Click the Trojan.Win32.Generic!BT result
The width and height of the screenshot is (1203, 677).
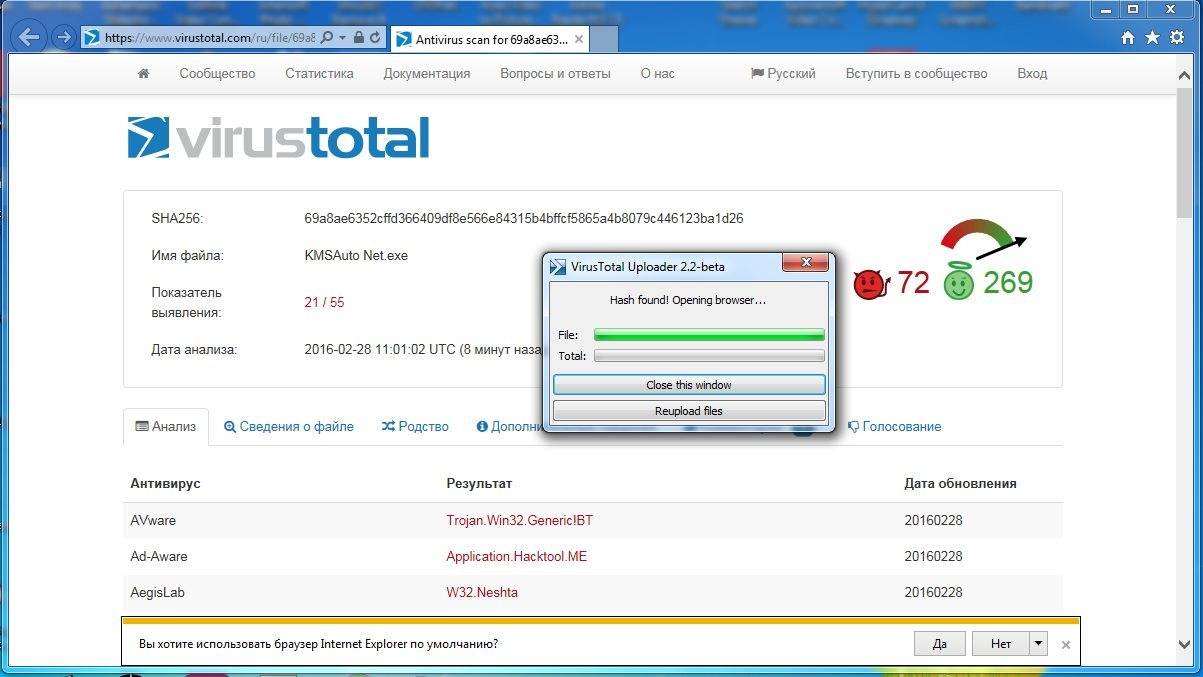pyautogui.click(x=520, y=520)
